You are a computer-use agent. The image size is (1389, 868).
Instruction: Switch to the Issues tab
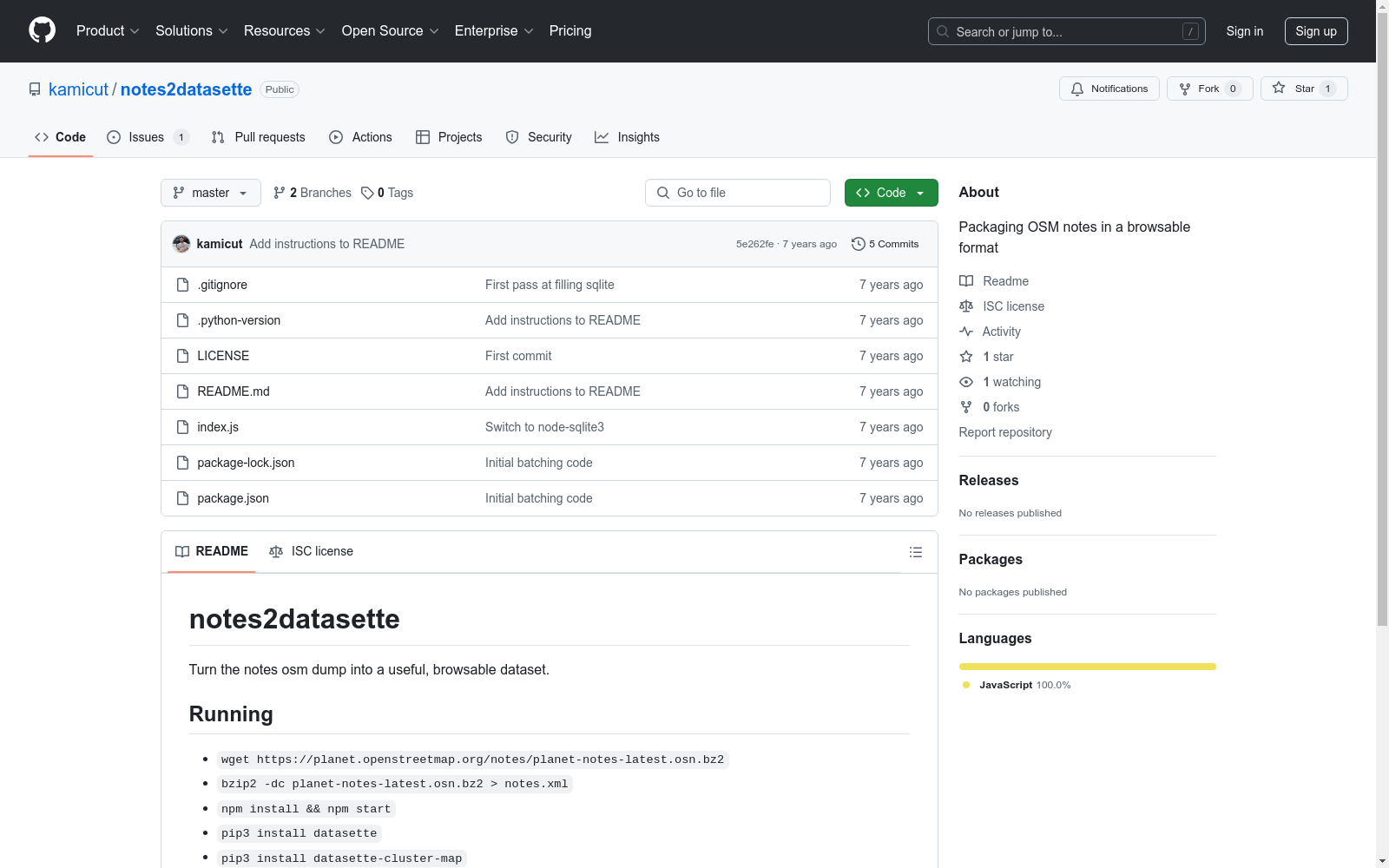point(147,137)
